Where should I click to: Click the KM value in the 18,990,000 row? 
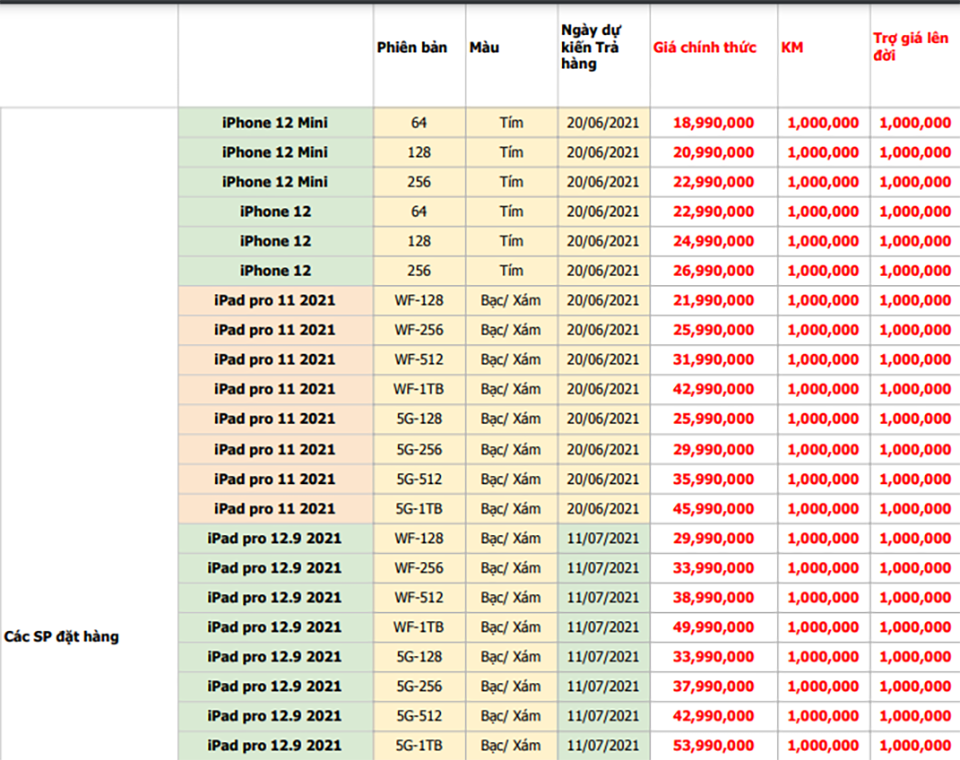pyautogui.click(x=823, y=122)
